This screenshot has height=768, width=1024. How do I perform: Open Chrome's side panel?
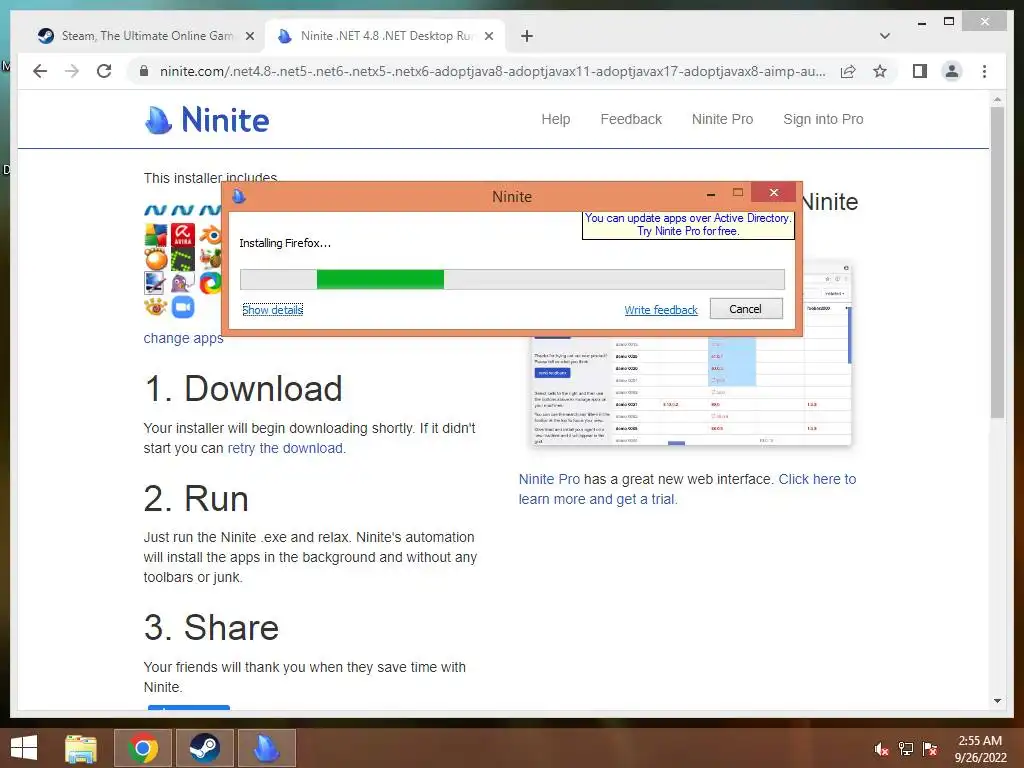pyautogui.click(x=920, y=71)
